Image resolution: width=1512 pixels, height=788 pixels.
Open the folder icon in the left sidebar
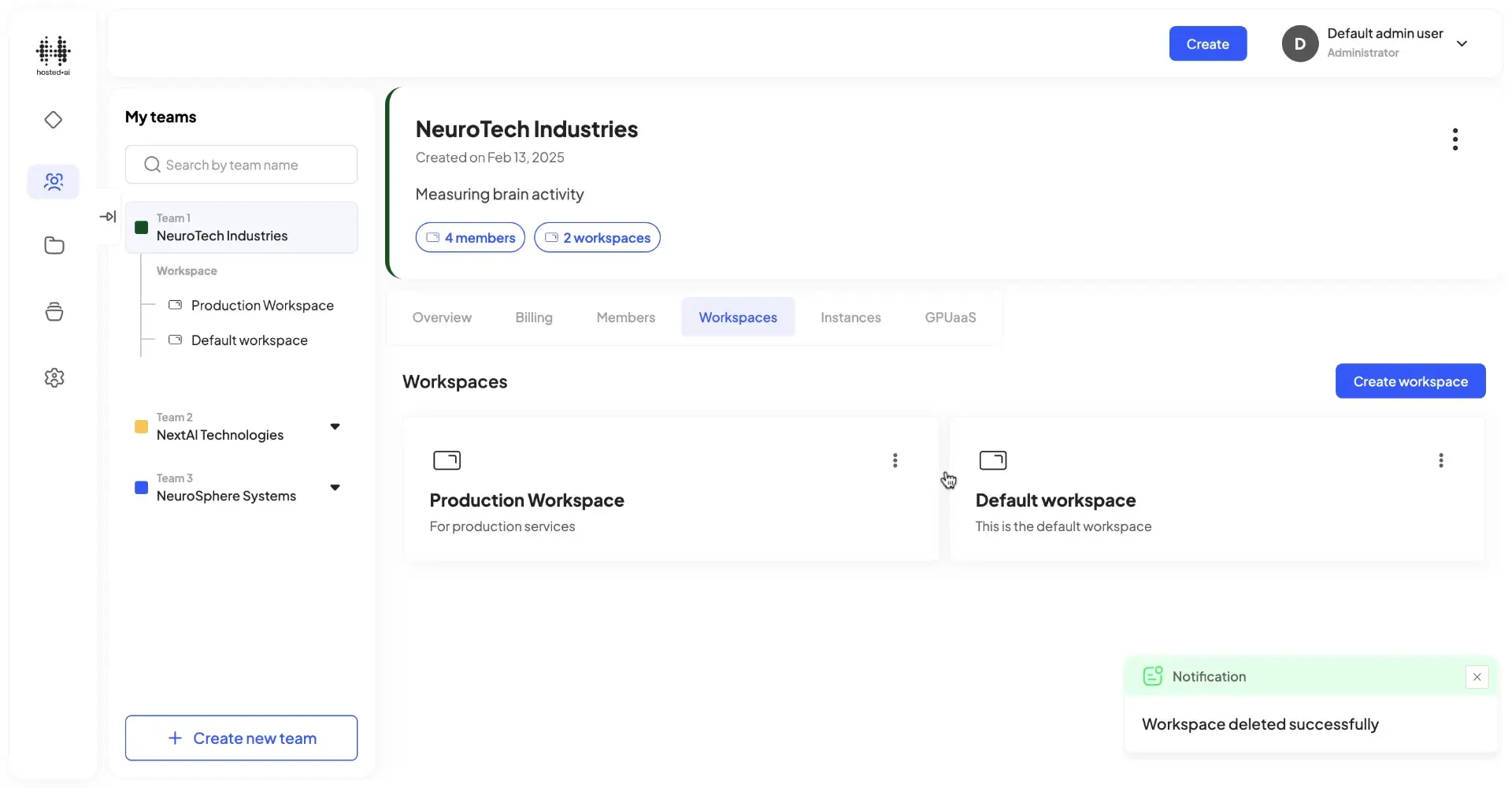pos(53,246)
